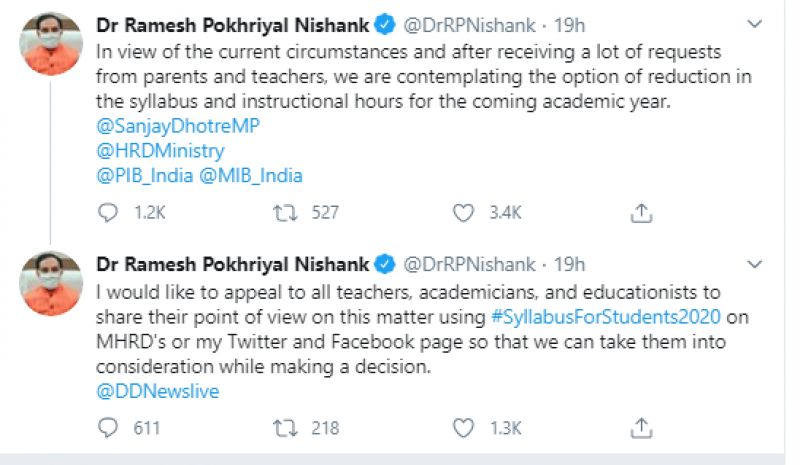
Task: Share the second tweet mentioning DDNewslive
Action: point(642,428)
